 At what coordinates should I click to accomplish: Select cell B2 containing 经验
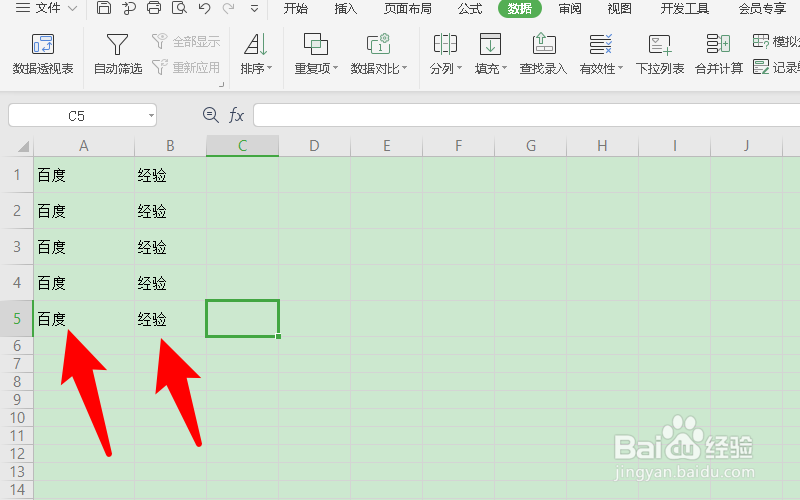pyautogui.click(x=170, y=211)
